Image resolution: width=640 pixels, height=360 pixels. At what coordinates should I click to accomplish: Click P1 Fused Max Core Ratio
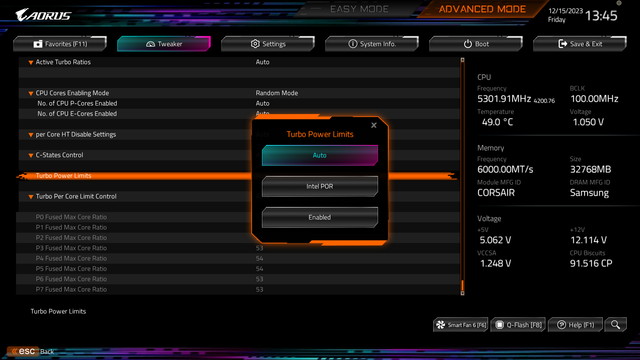pos(71,227)
